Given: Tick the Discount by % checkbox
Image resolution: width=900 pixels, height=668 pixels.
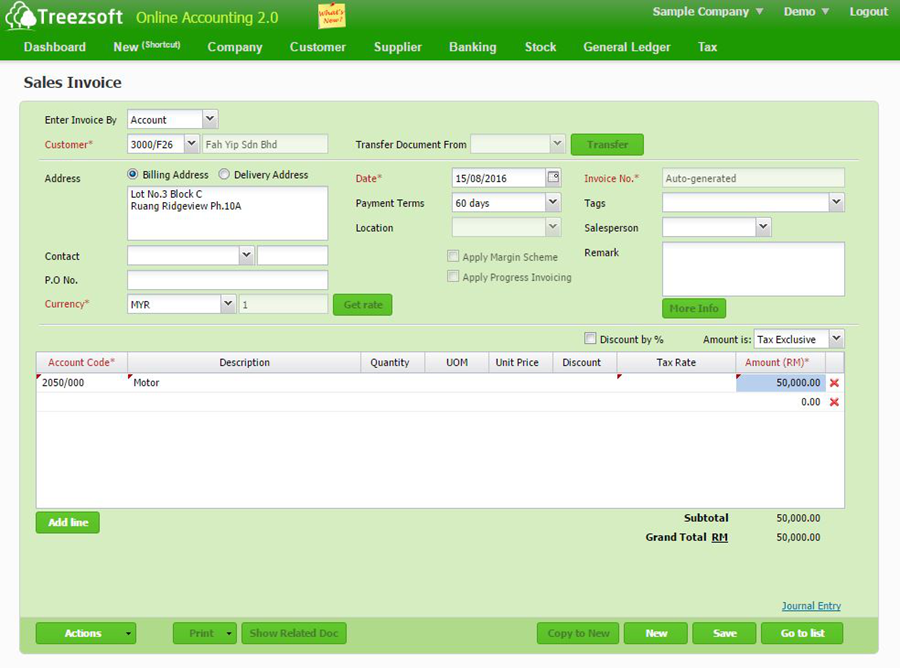Looking at the screenshot, I should point(590,339).
